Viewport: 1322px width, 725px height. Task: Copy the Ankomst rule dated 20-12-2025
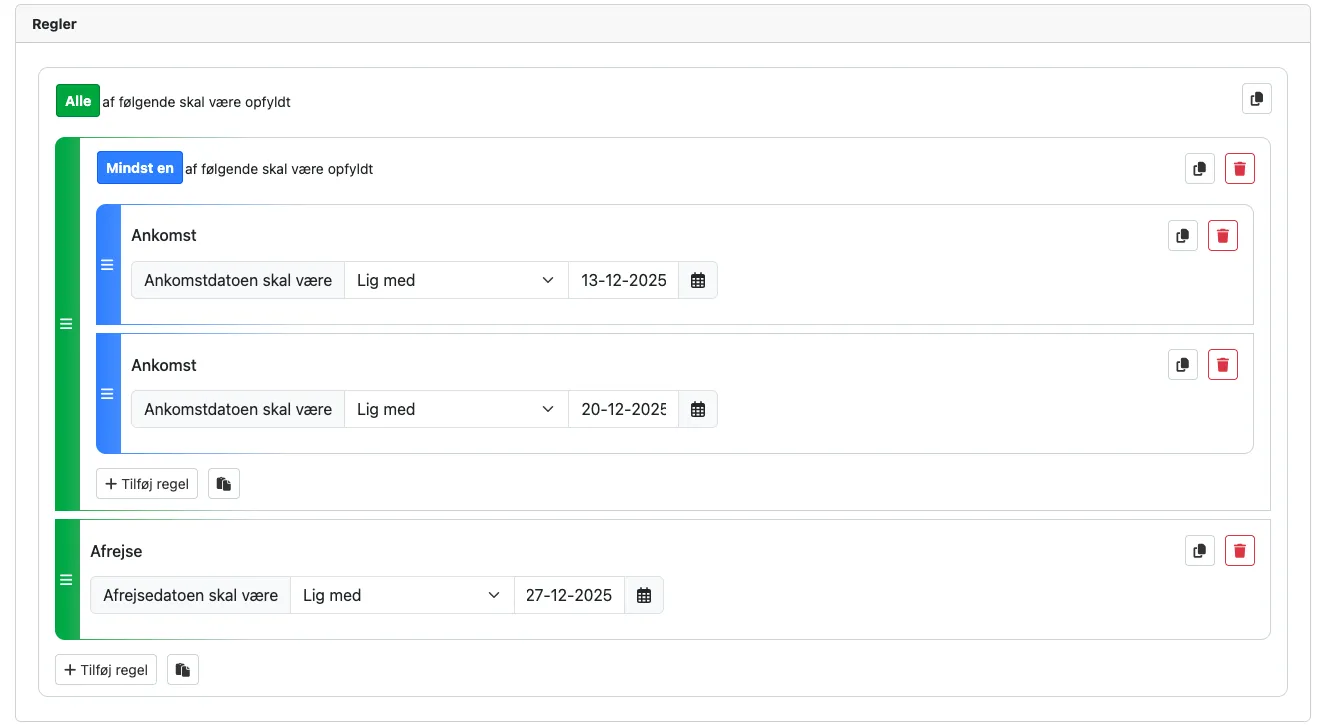click(x=1182, y=365)
